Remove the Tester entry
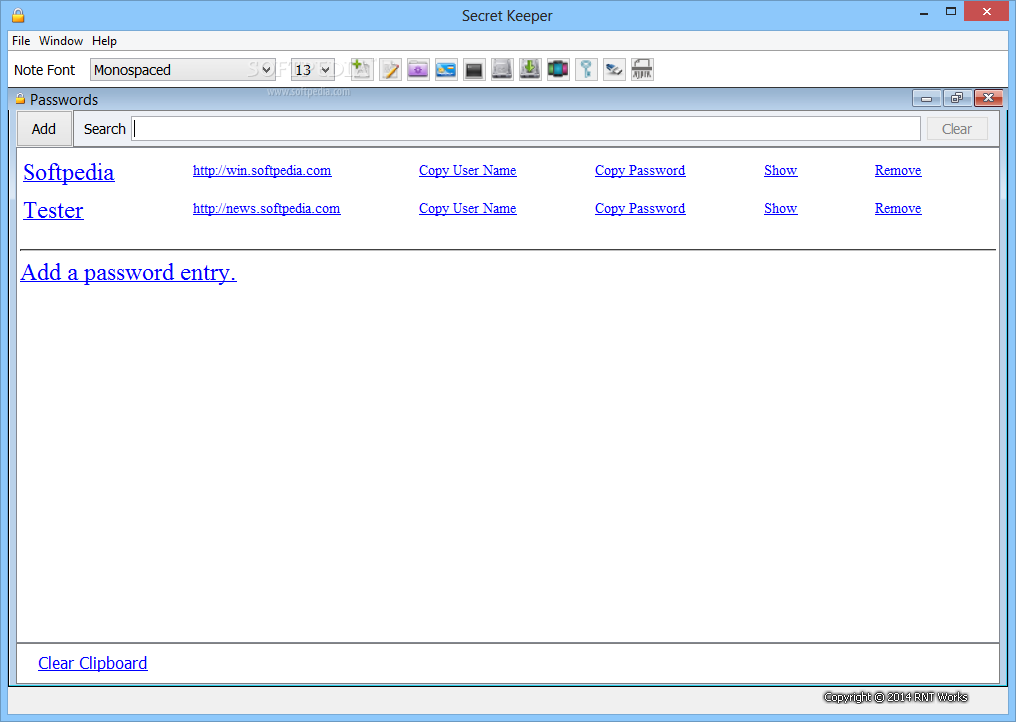Viewport: 1016px width, 722px height. coord(898,209)
